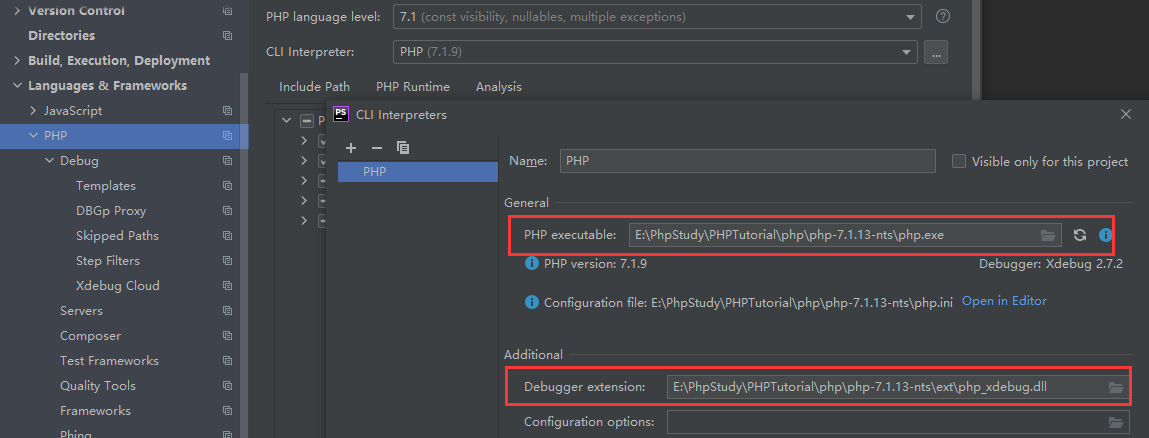This screenshot has height=438, width=1149.
Task: Click the info icon next to Configuration file
Action: (x=532, y=302)
